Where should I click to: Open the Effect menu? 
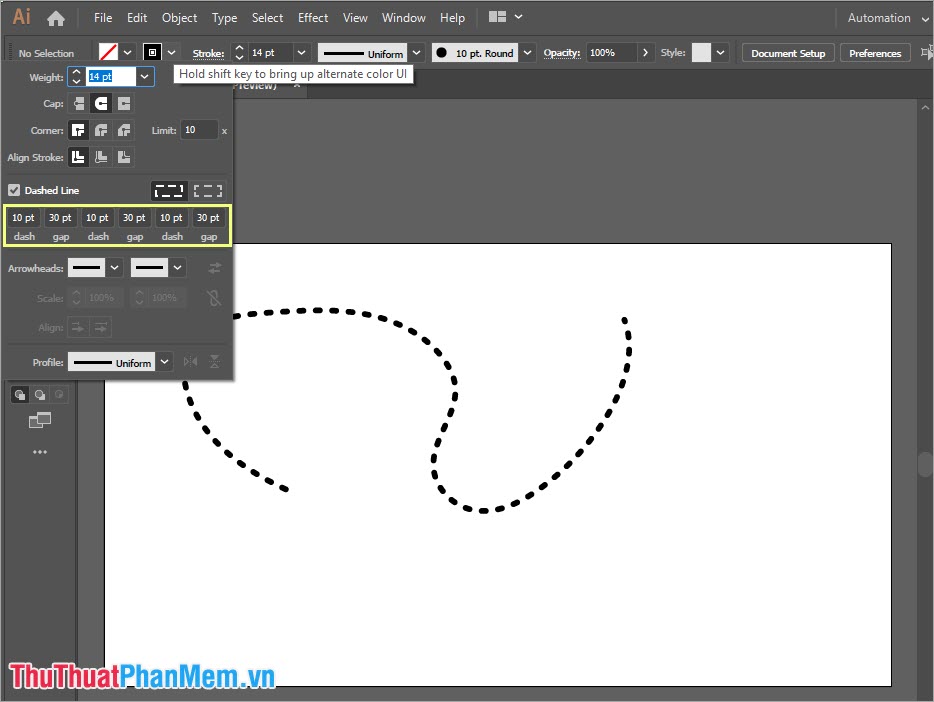[x=313, y=17]
